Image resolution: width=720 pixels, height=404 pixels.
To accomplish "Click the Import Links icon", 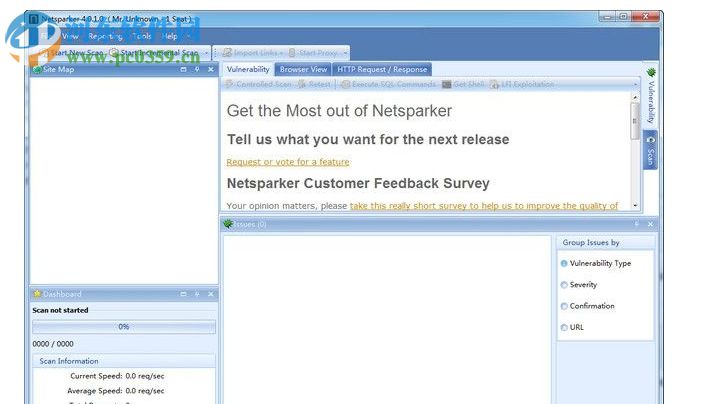I will click(x=227, y=53).
